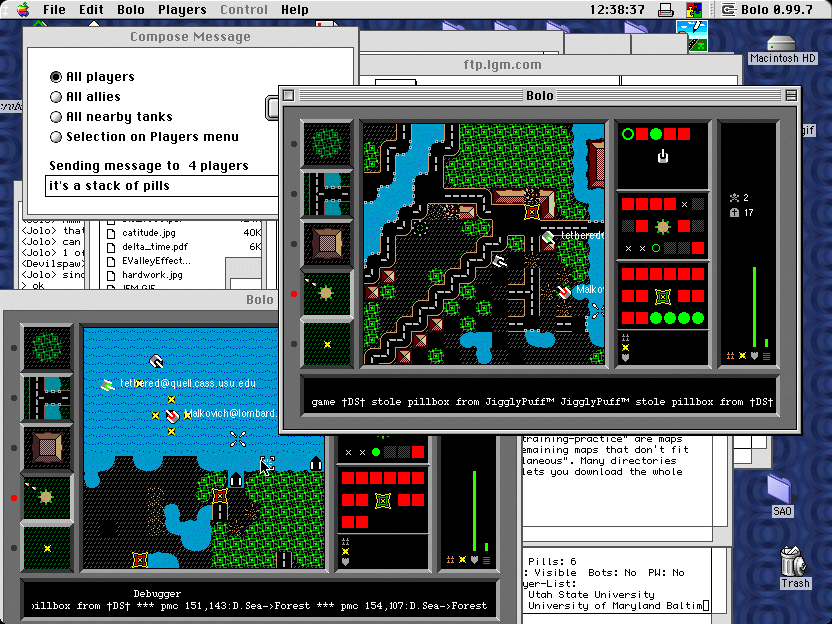Viewport: 832px width, 624px height.
Task: Pick the mine tool in rear Bolo window
Action: (x=47, y=547)
